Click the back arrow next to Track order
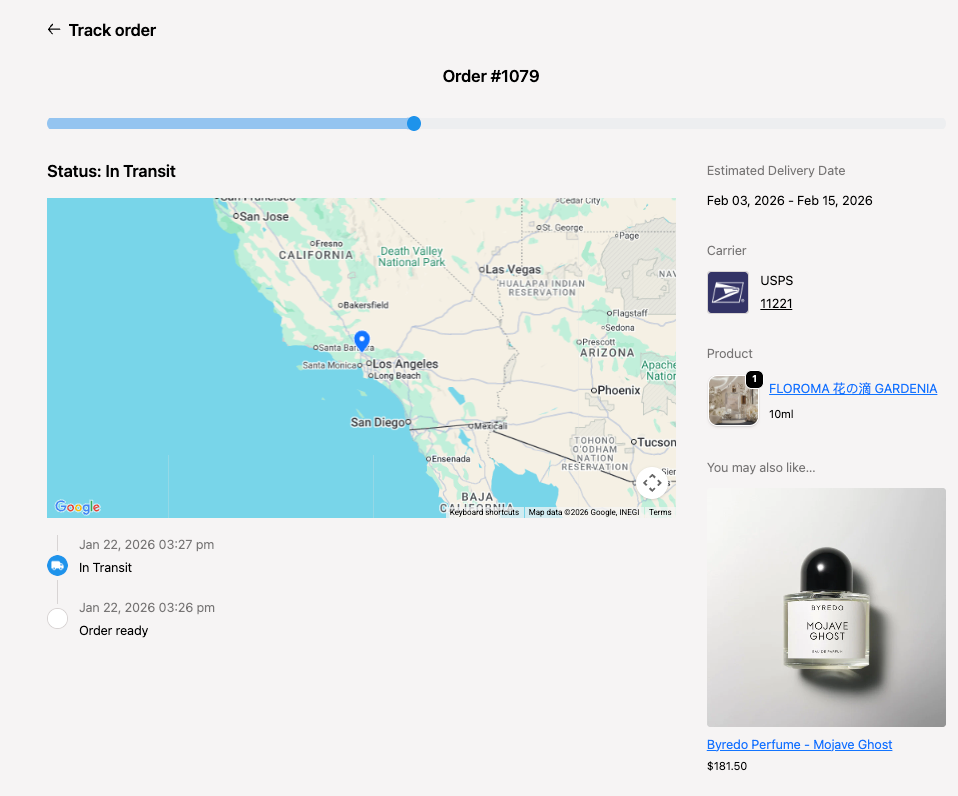Viewport: 958px width, 796px height. pyautogui.click(x=53, y=29)
